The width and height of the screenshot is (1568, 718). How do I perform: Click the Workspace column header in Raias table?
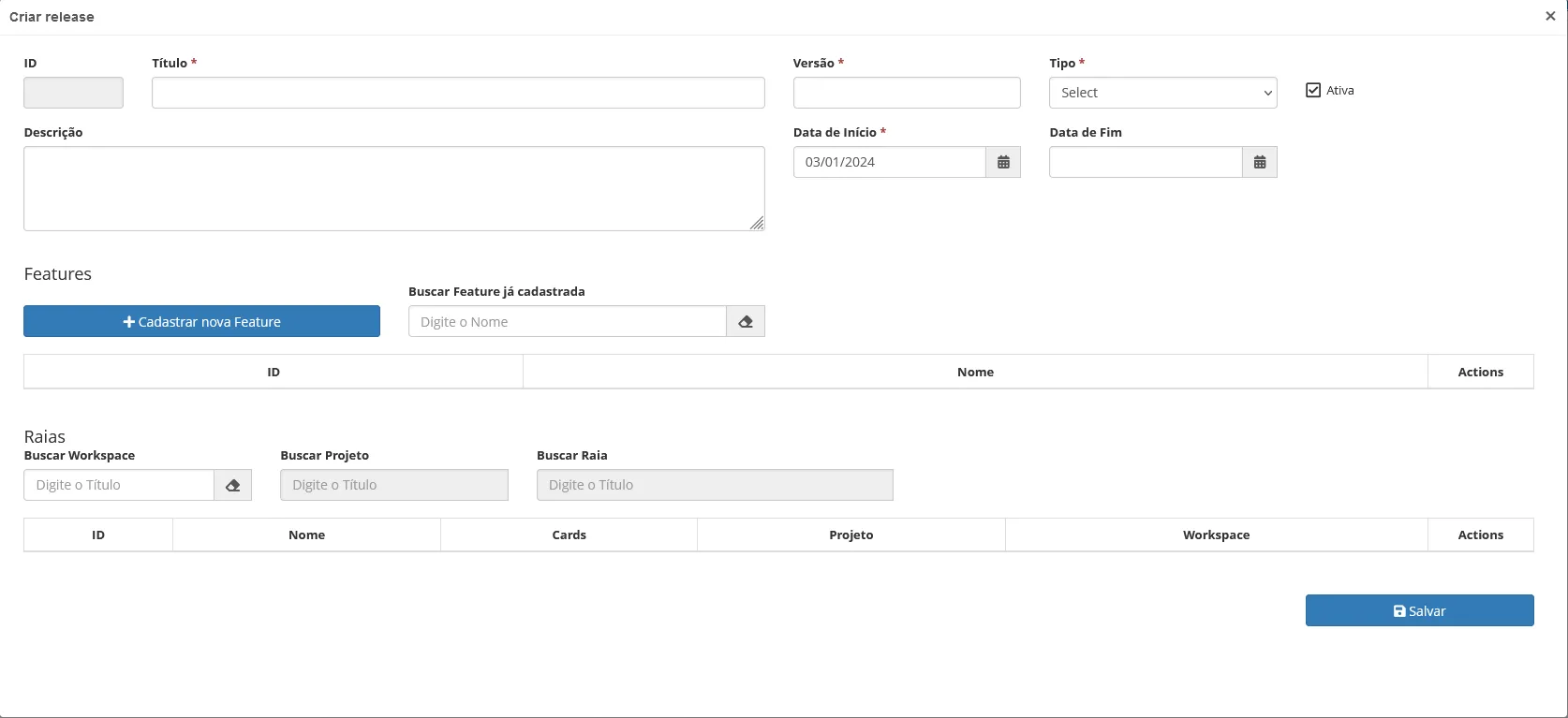pyautogui.click(x=1216, y=535)
